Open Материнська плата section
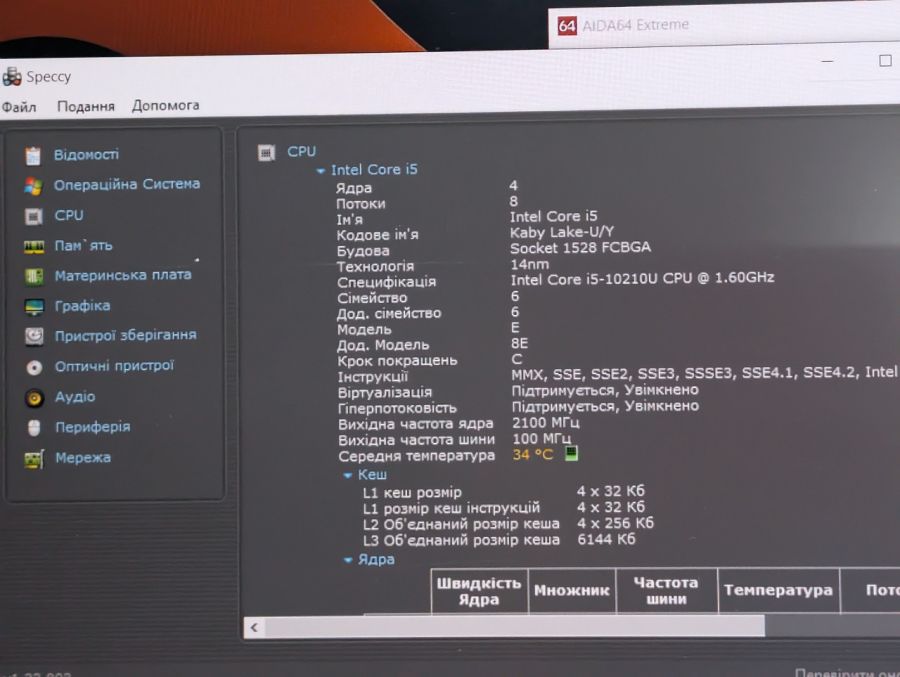The image size is (900, 677). tap(123, 276)
